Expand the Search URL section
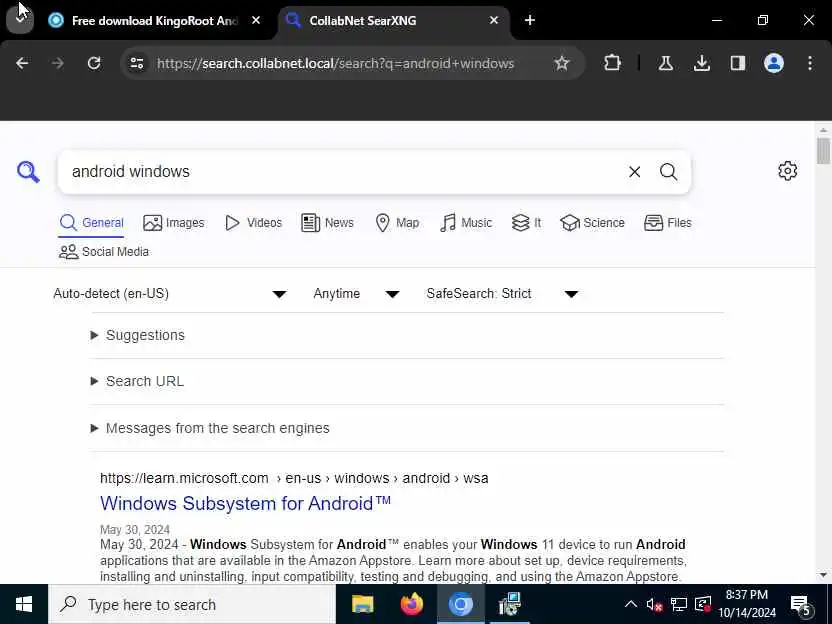This screenshot has height=624, width=832. 137,382
